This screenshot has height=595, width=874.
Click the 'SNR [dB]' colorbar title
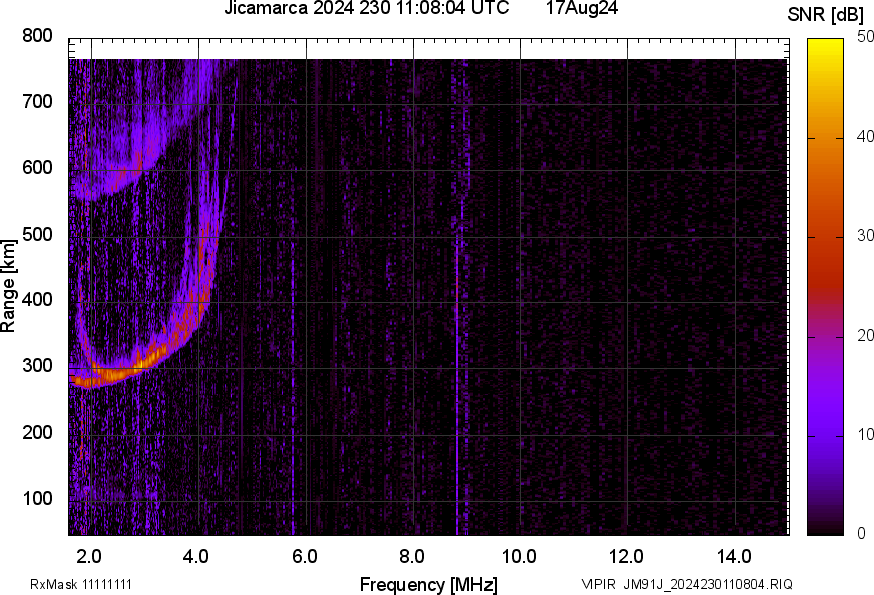coord(825,15)
